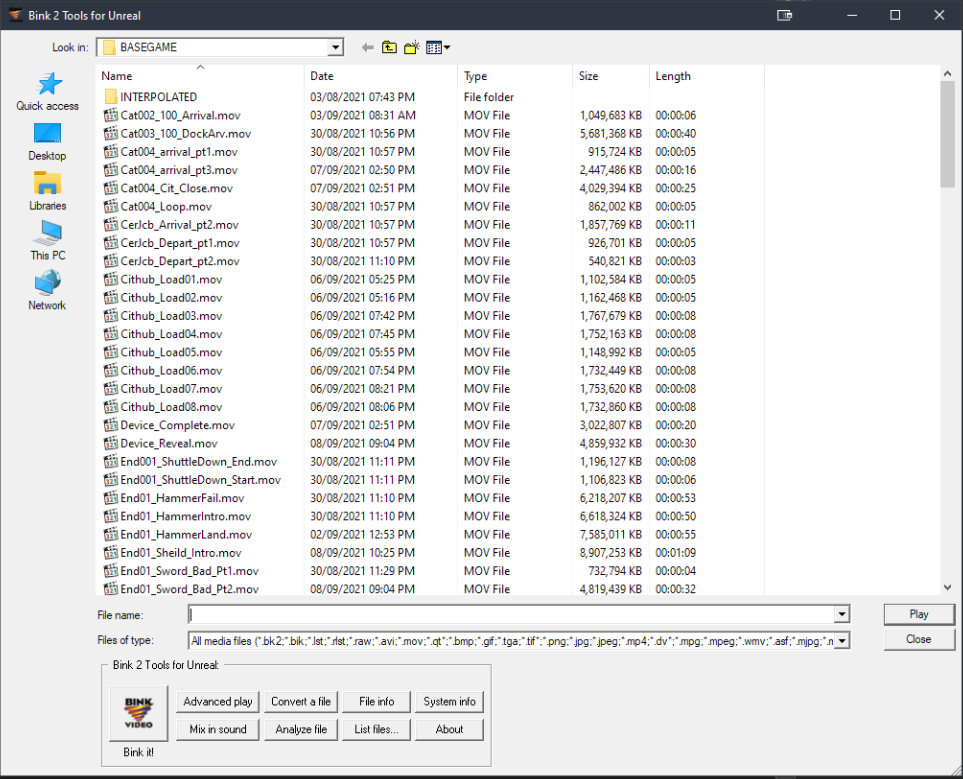Click the End01_HammerFail.mov file icon

coord(111,498)
